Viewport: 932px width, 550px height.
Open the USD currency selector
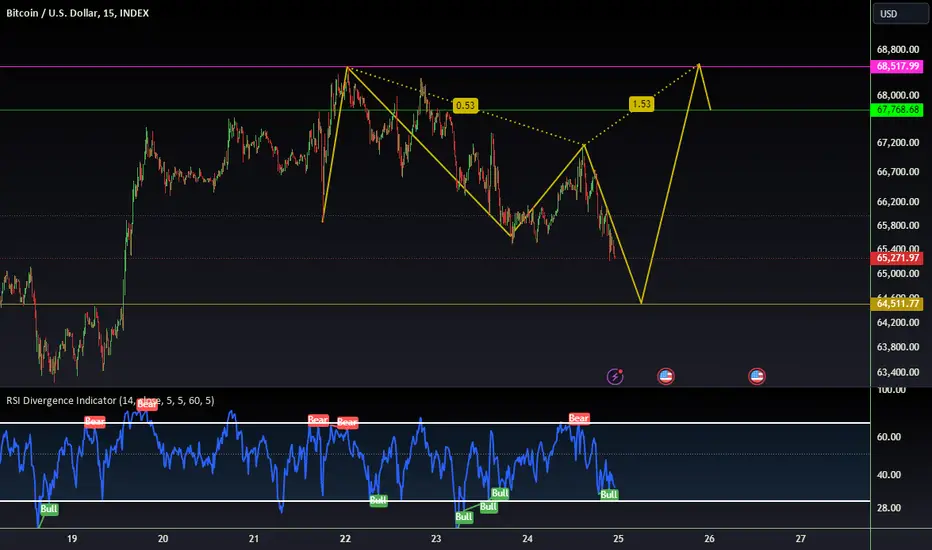pos(900,14)
